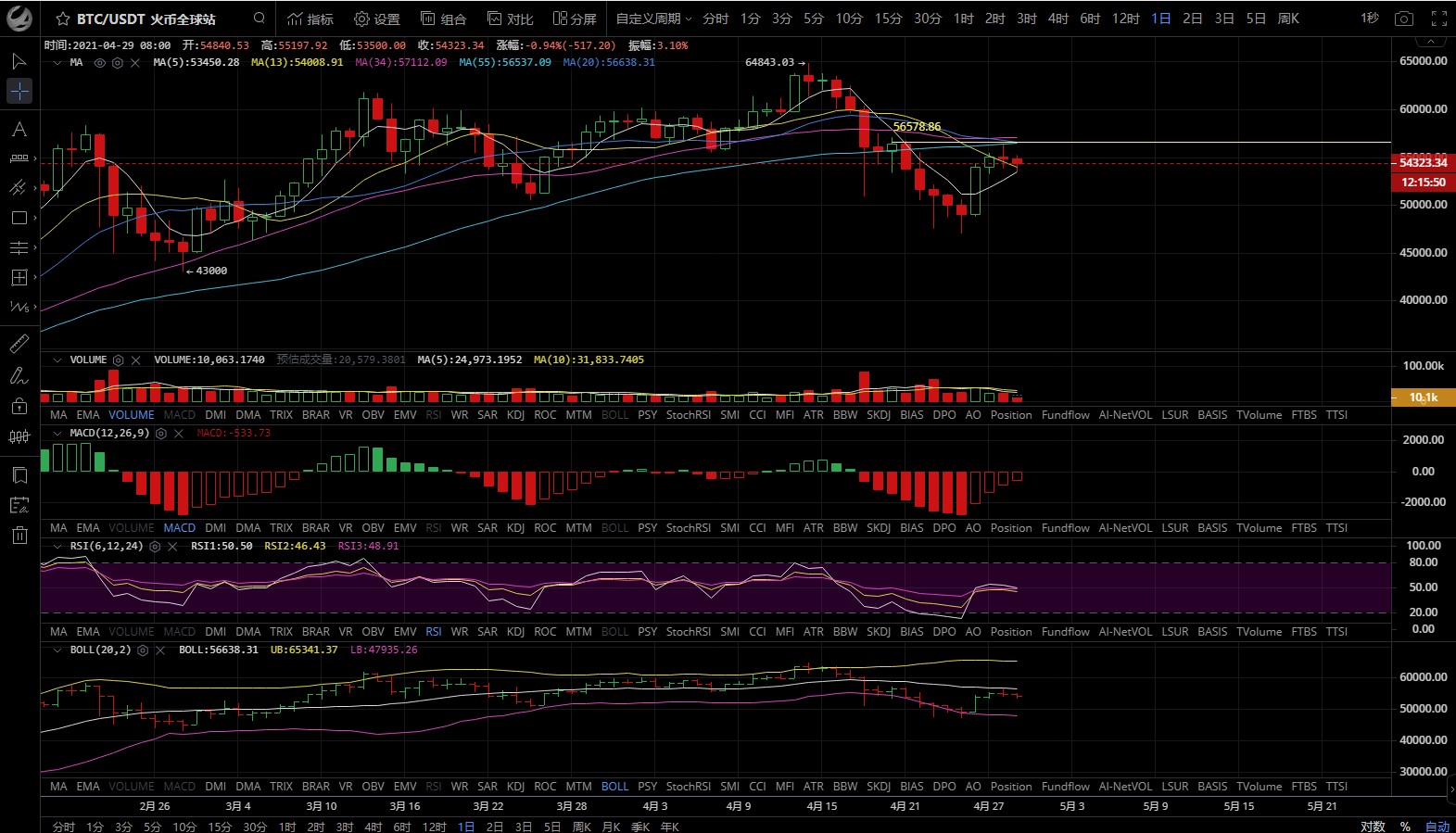Click the ruler measurement tool

pos(19,345)
